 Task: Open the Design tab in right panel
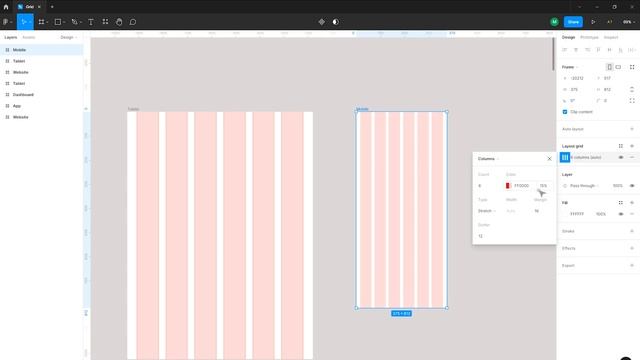568,37
